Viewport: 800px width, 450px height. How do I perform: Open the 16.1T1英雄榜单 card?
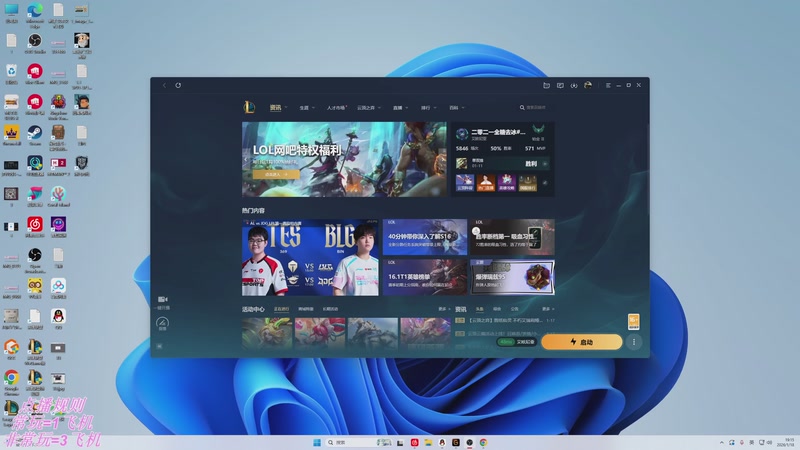[424, 277]
